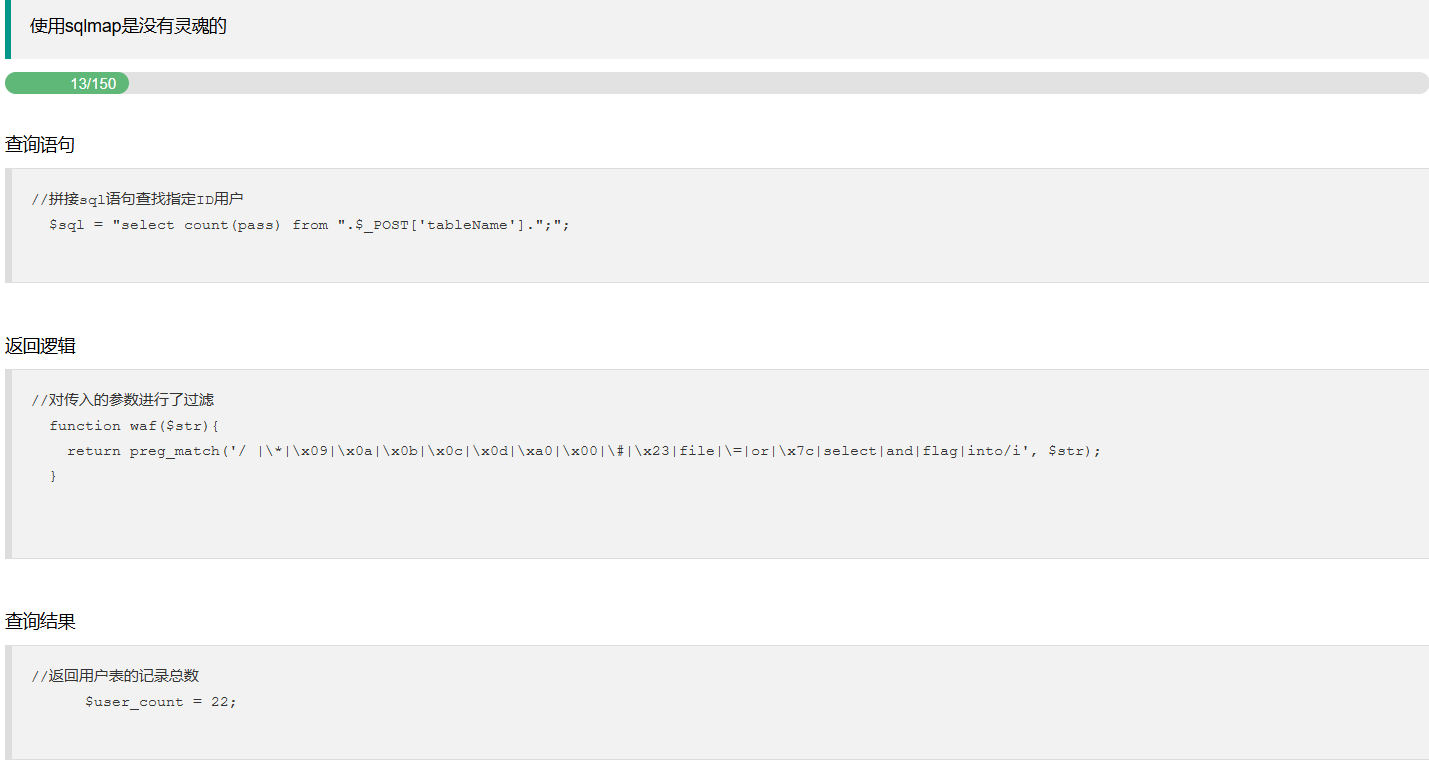This screenshot has height=770, width=1429.
Task: Click the '$user_count = 22;' line
Action: click(161, 702)
